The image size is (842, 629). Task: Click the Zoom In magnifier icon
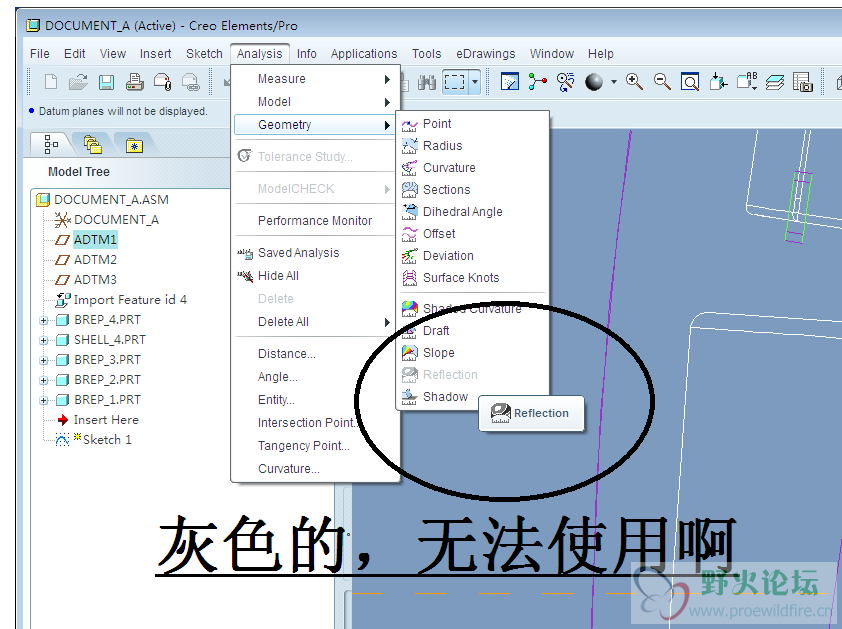(x=634, y=82)
